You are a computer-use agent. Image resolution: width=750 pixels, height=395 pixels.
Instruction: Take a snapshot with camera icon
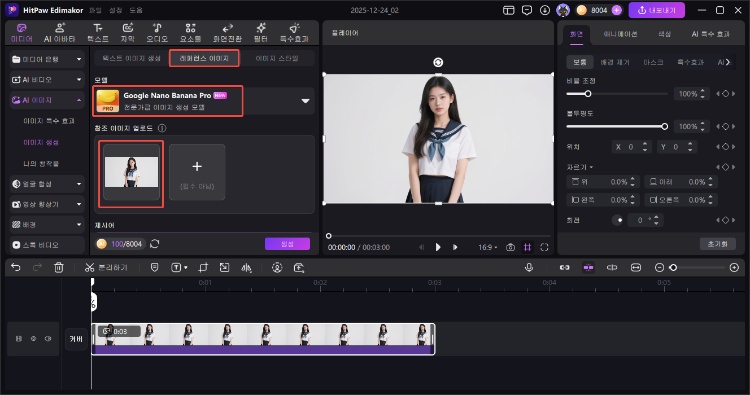510,247
